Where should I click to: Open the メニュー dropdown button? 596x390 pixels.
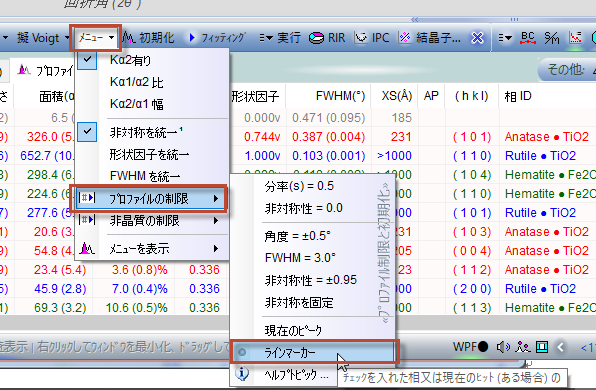coord(95,38)
